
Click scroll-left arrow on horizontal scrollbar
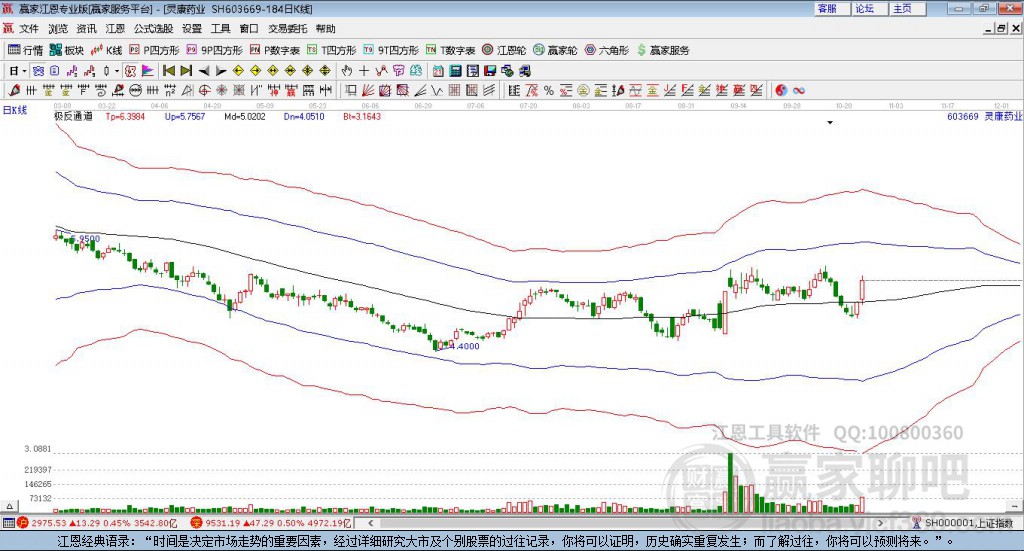pyautogui.click(x=370, y=523)
